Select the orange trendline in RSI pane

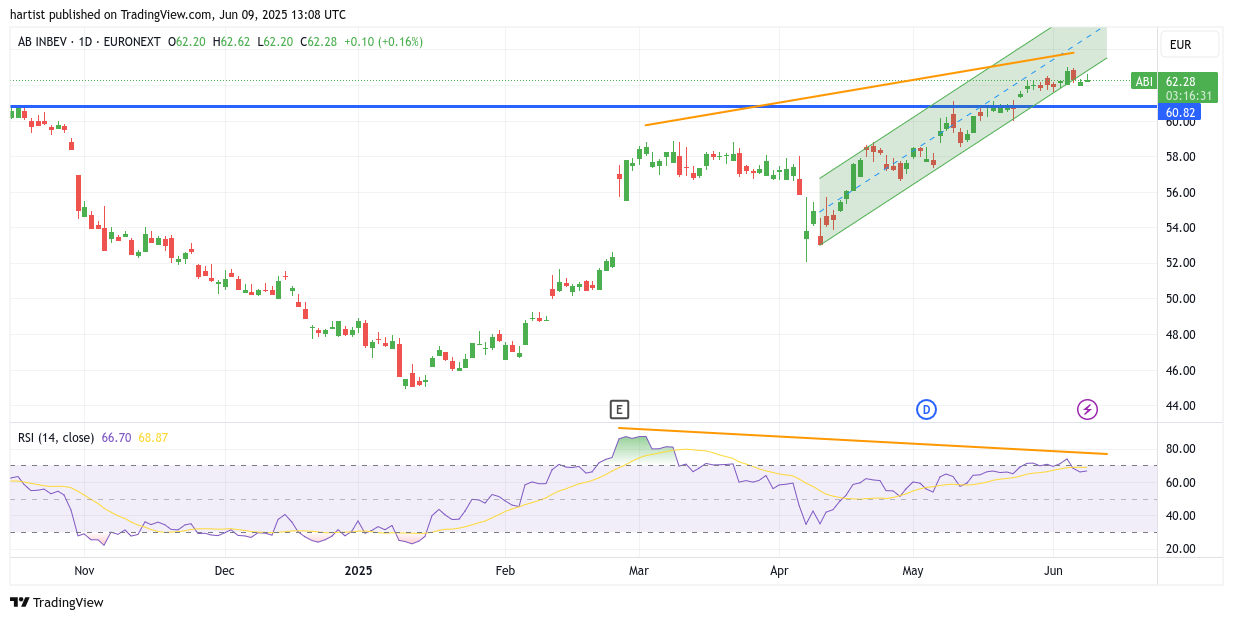point(863,441)
